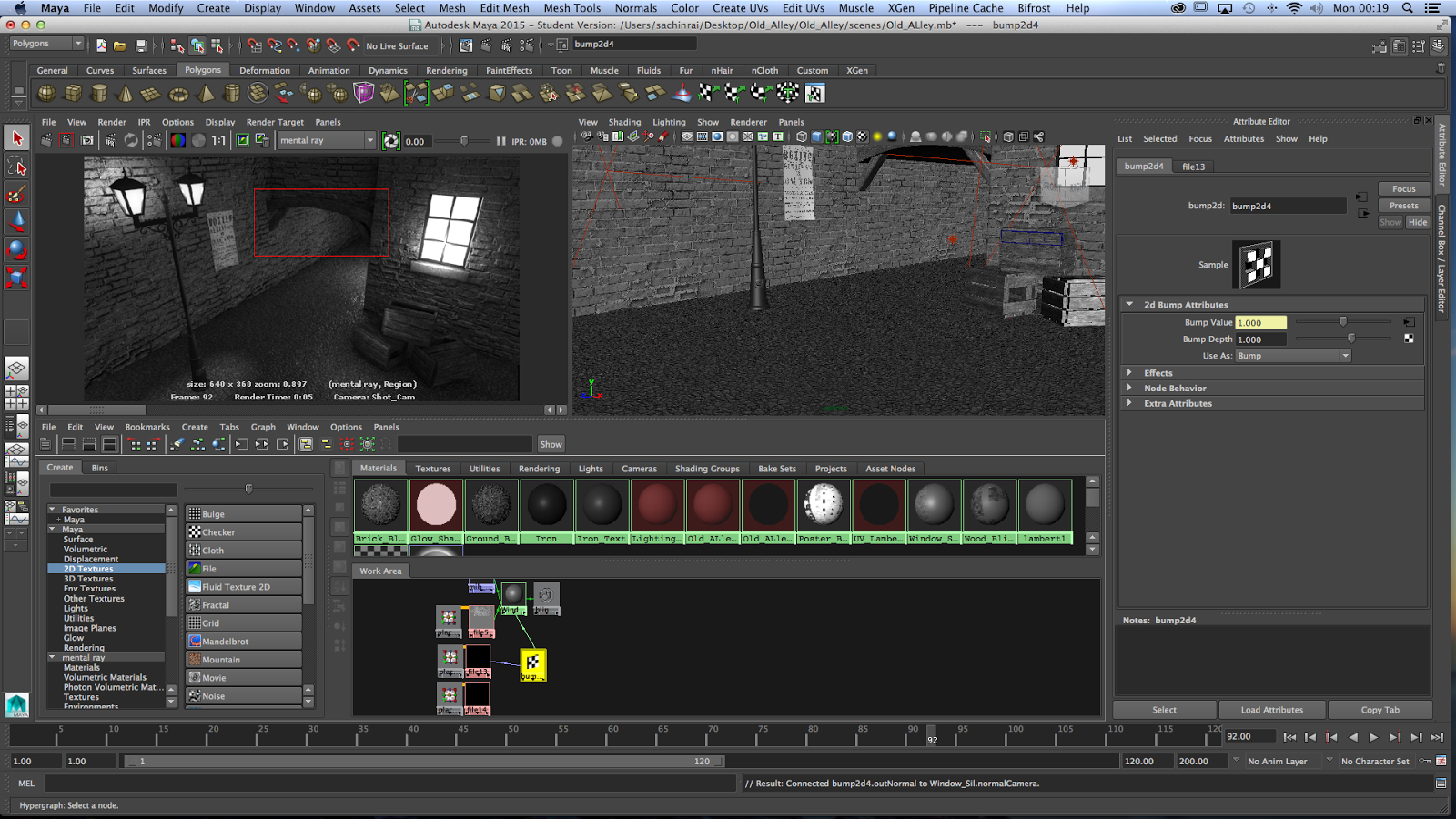Switch to the Rendering shelf tab
Screen dimensions: 1456x819
447,70
